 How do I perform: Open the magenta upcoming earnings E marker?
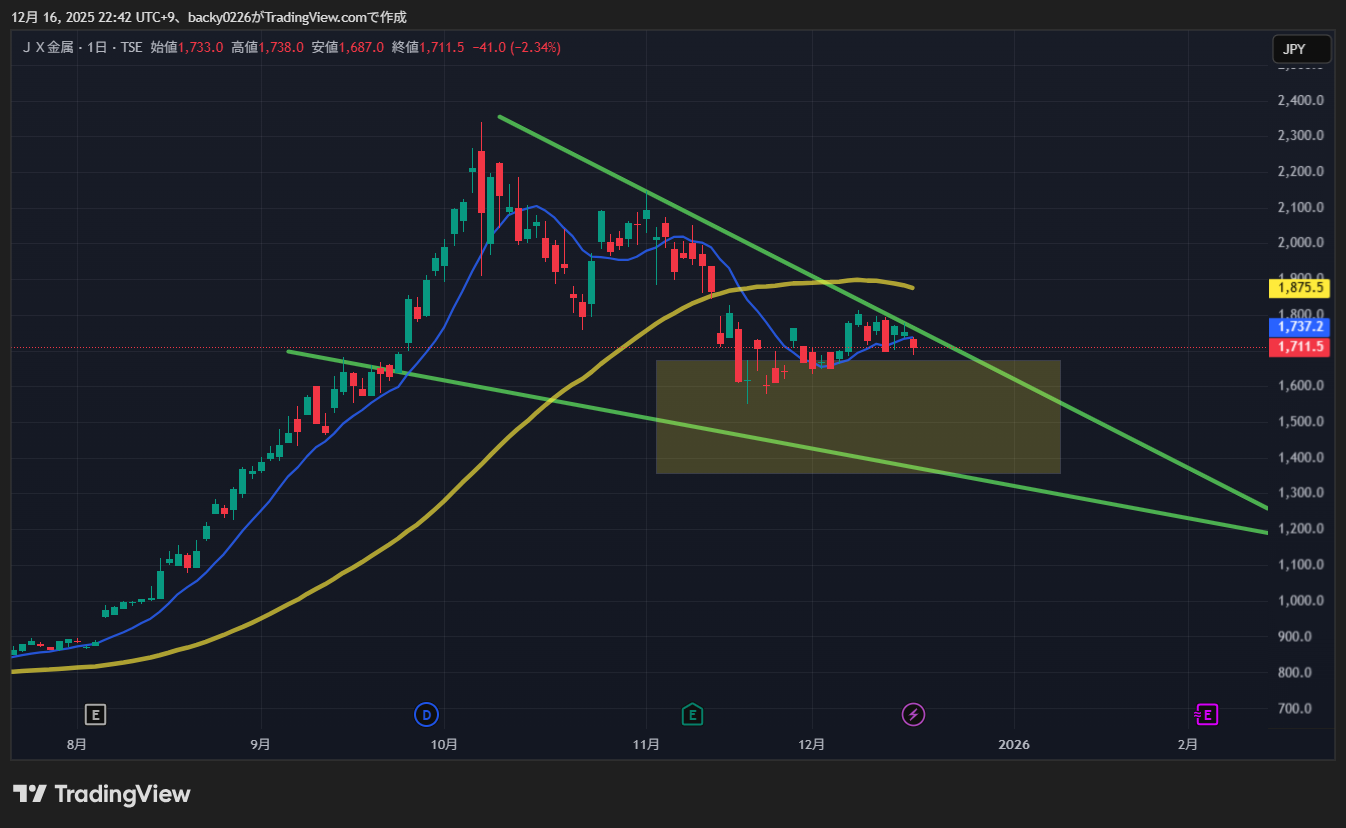pyautogui.click(x=1207, y=714)
